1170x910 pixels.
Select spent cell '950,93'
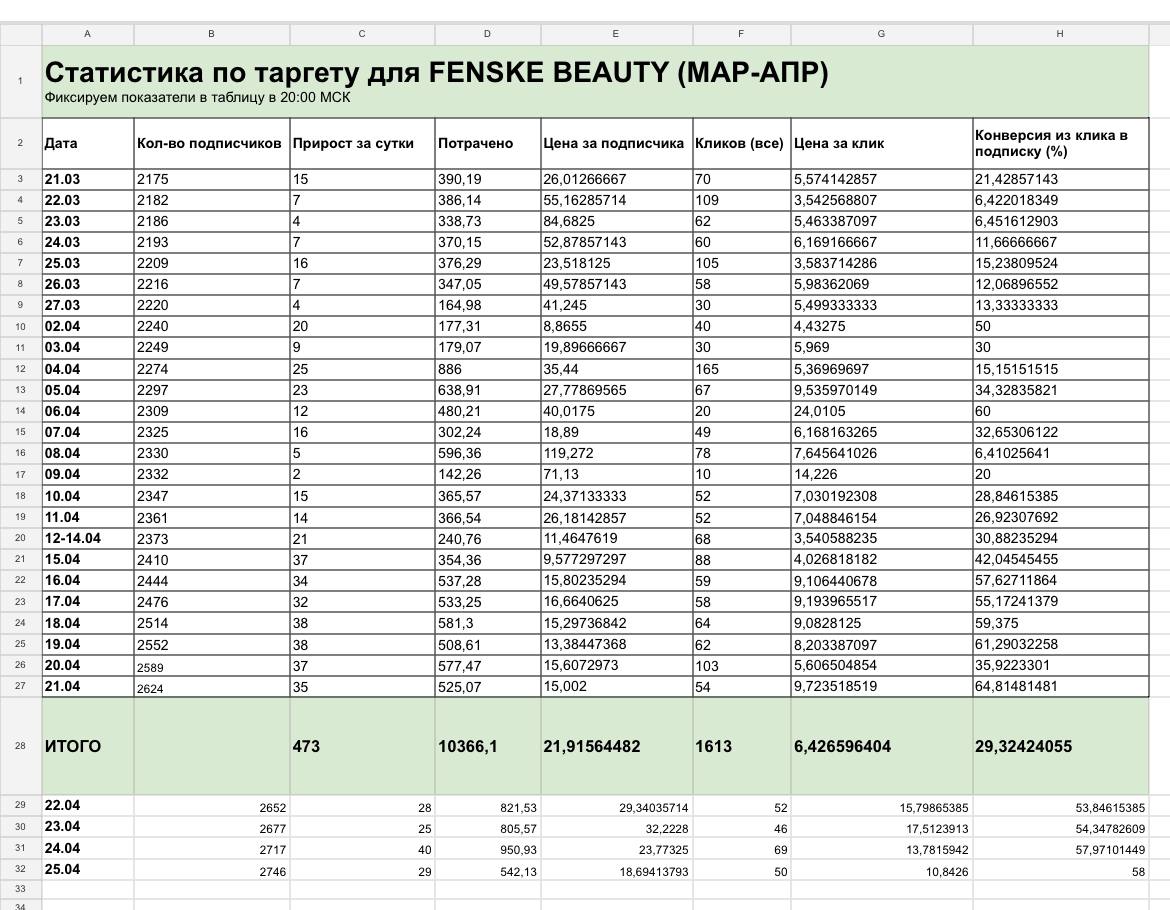488,849
